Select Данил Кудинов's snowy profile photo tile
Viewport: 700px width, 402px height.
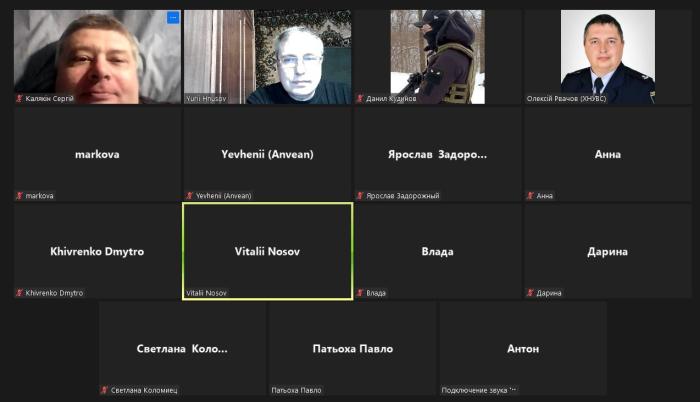click(438, 57)
